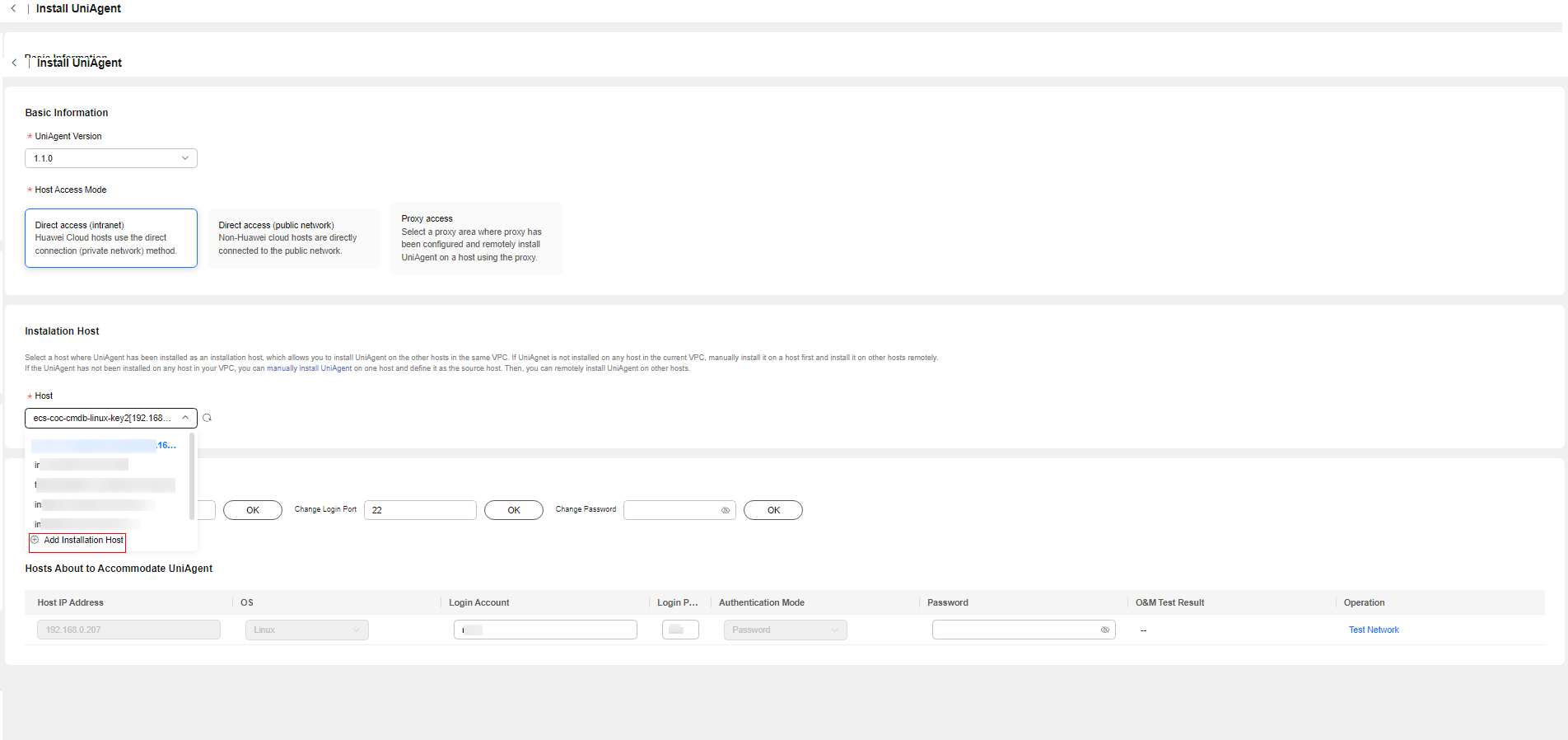Viewport: 1568px width, 740px height.
Task: Click the Host IP Address column header
Action: (71, 602)
